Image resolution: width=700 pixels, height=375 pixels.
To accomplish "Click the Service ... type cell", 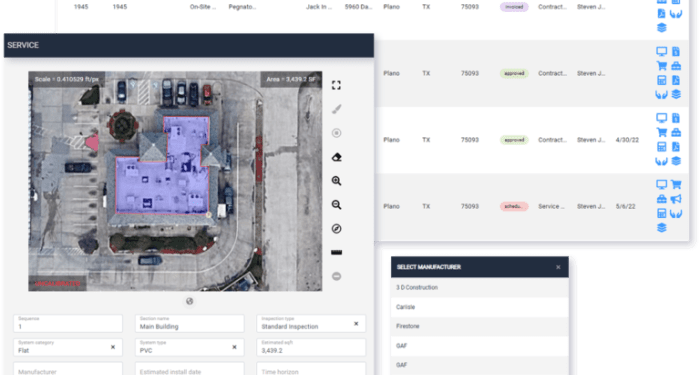I will click(x=551, y=206).
